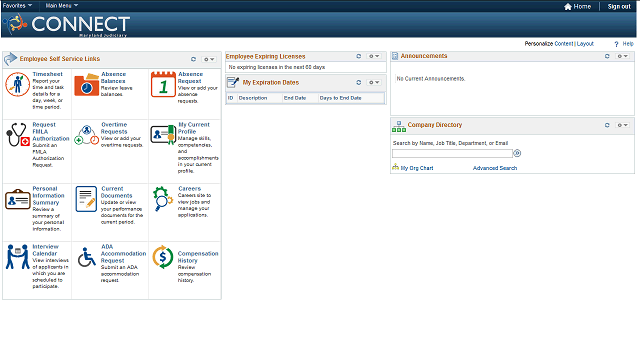Open My Expiration Dates settings dropdown
This screenshot has height=360, width=640.
(x=374, y=82)
